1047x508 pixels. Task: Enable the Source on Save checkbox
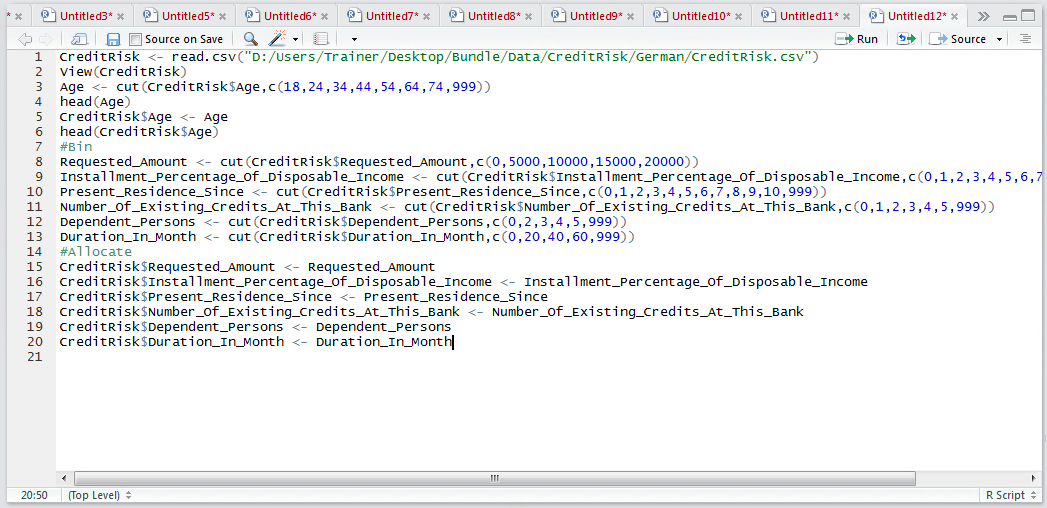click(x=136, y=39)
